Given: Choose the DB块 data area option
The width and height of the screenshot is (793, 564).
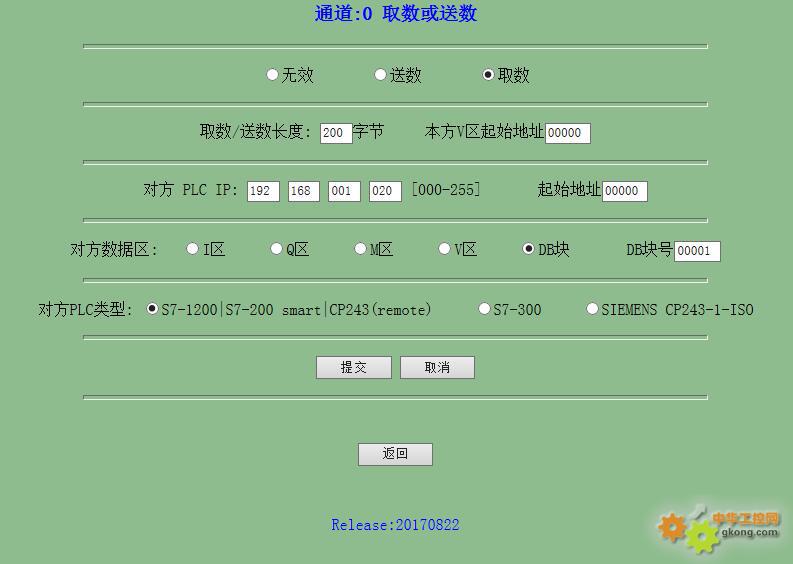Looking at the screenshot, I should (x=528, y=249).
